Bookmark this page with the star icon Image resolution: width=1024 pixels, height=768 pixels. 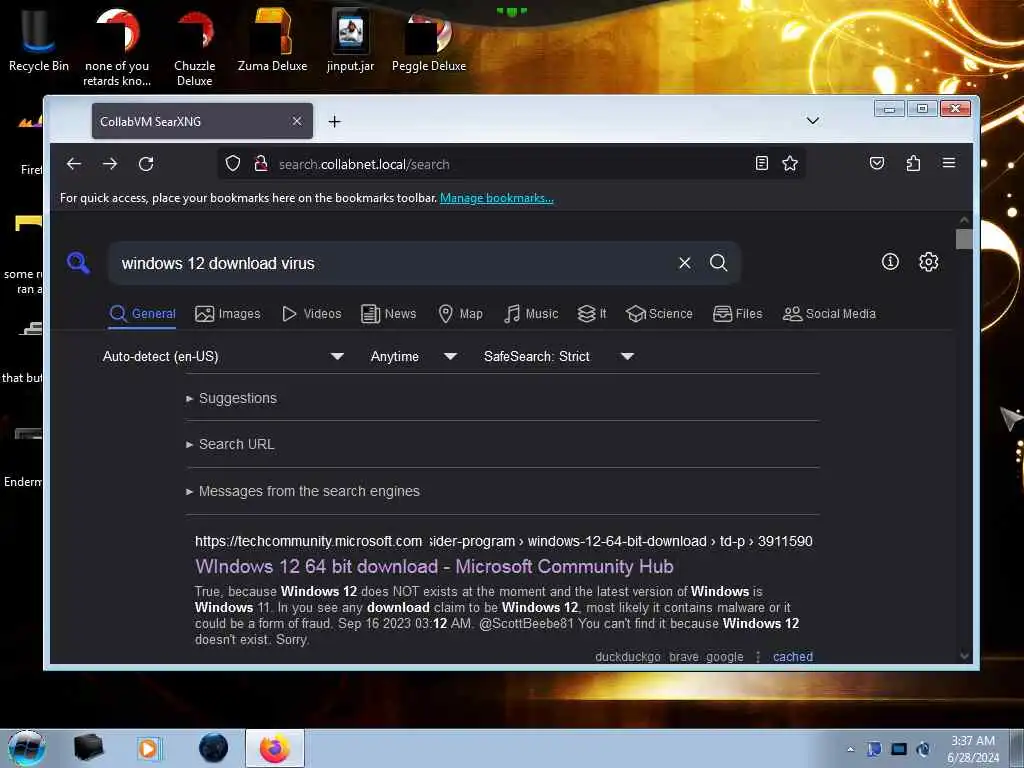tap(790, 163)
